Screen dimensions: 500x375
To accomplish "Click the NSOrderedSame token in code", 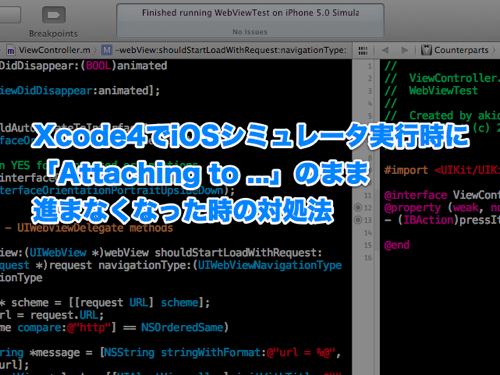I will click(182, 327).
